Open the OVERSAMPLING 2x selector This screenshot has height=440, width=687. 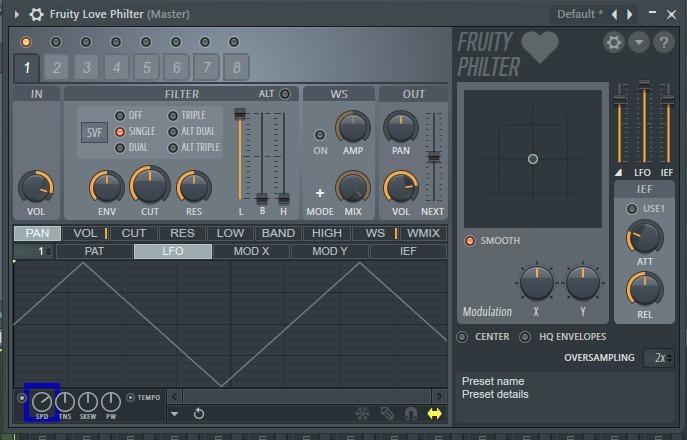(x=659, y=358)
